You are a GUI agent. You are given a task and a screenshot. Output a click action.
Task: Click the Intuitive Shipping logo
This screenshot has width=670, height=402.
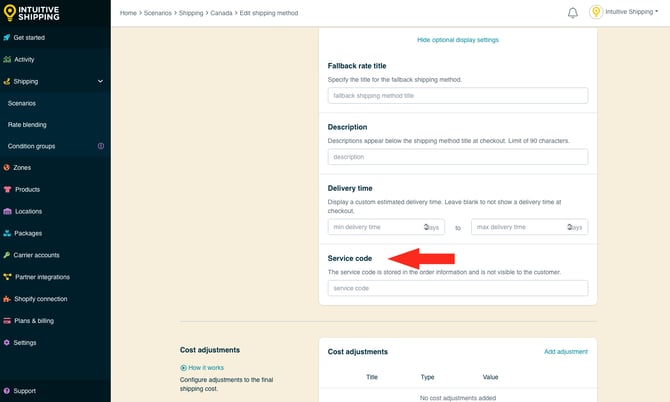point(32,13)
